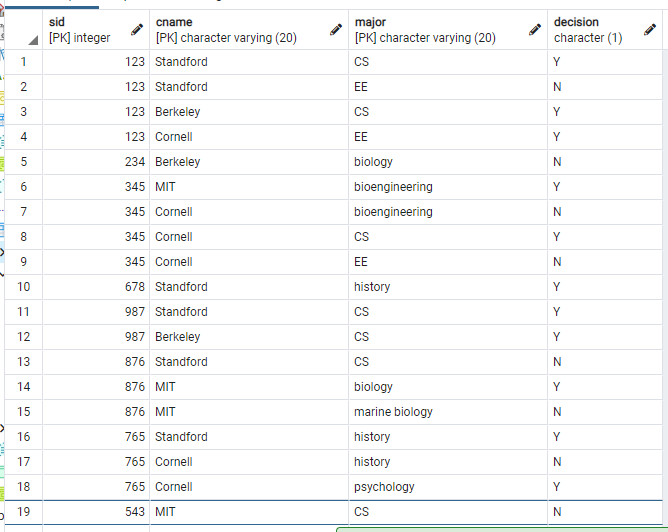Click the sid cell 678 in row 10
Screen dimensions: 668x532
click(x=96, y=287)
